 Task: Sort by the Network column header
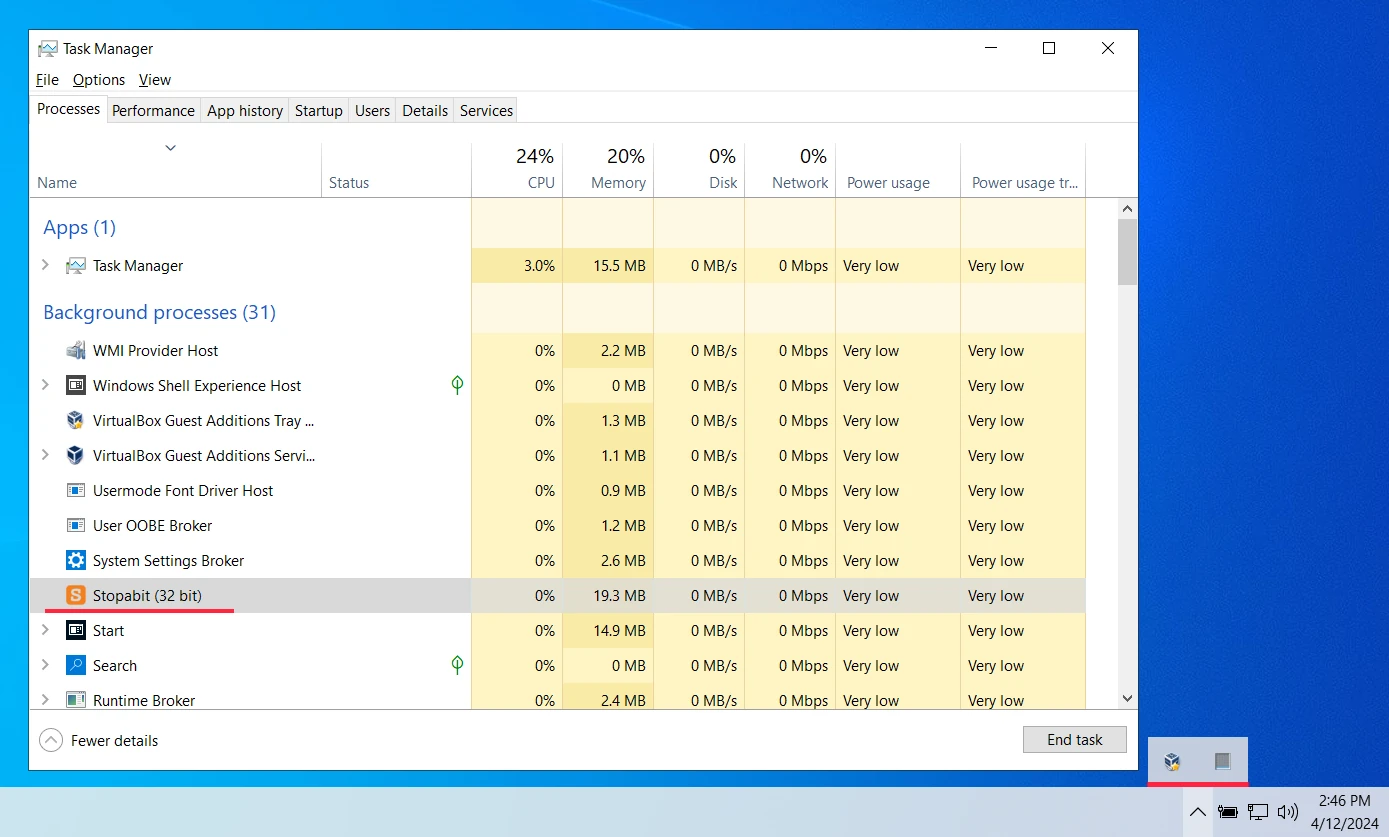click(x=790, y=169)
